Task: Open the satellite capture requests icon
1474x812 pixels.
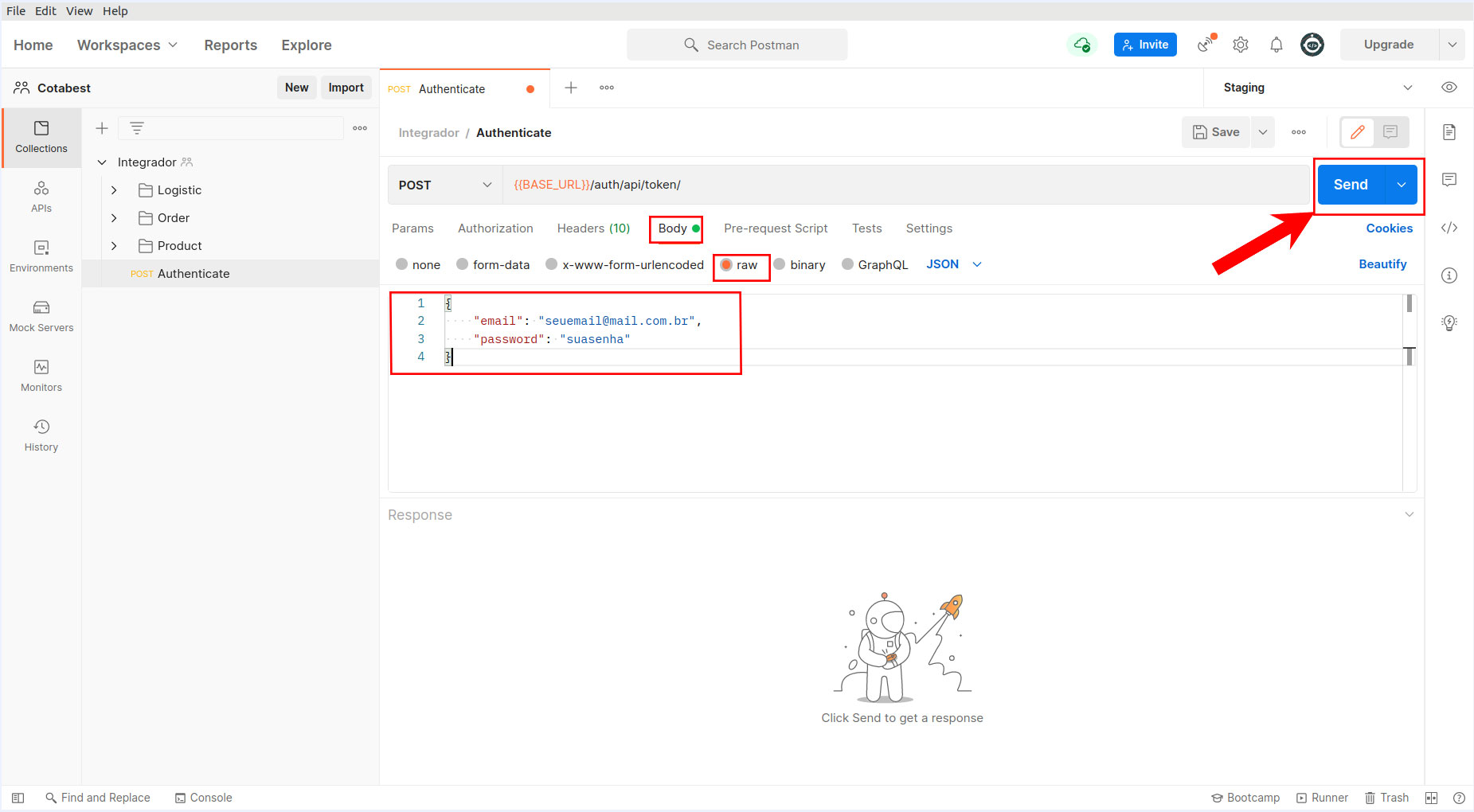Action: (1206, 44)
